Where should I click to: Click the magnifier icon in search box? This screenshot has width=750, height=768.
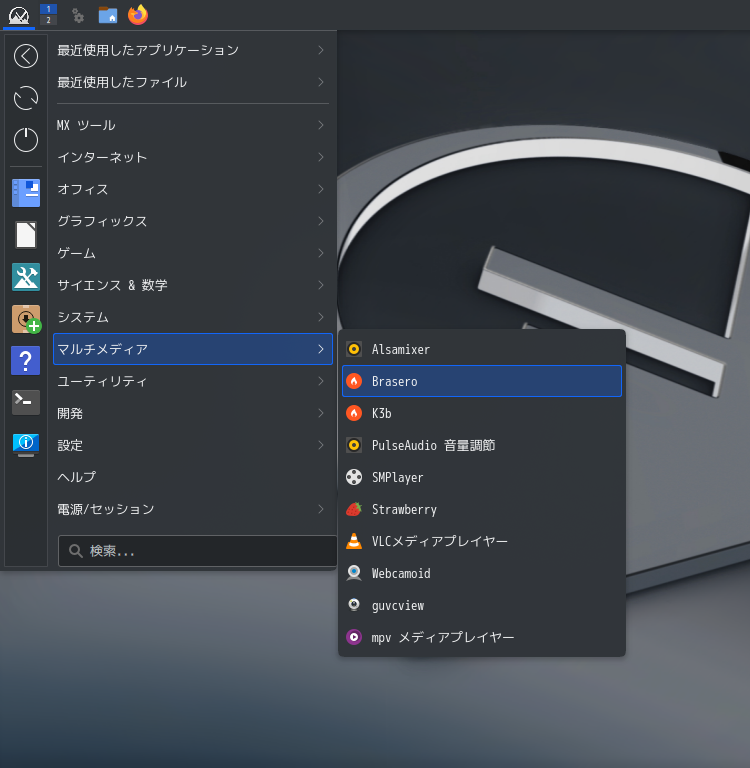[x=75, y=551]
